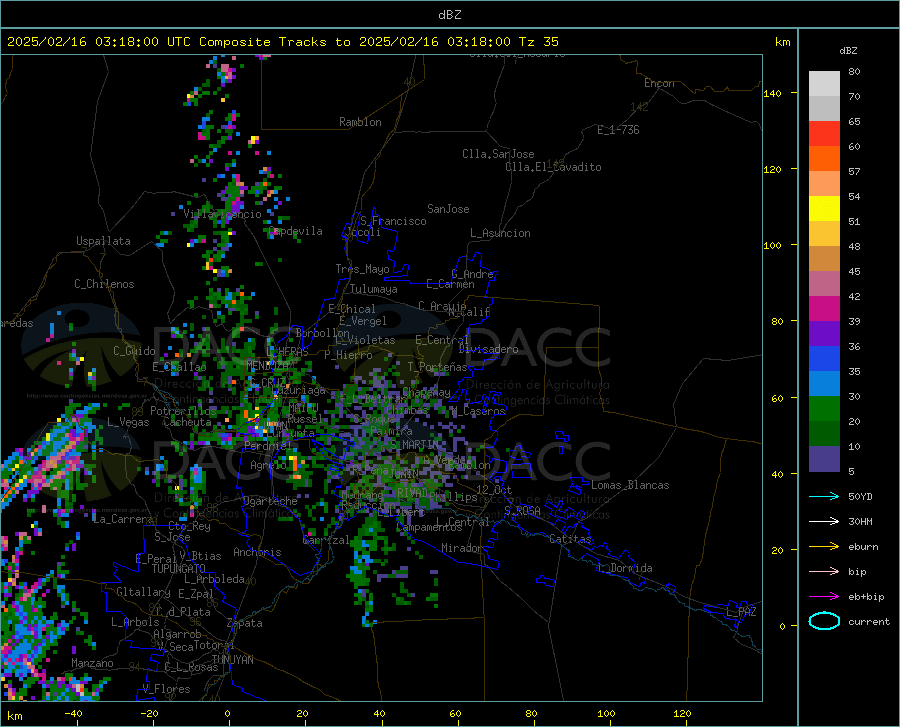
Task: Click the Tulumaya map label
Action: (373, 289)
